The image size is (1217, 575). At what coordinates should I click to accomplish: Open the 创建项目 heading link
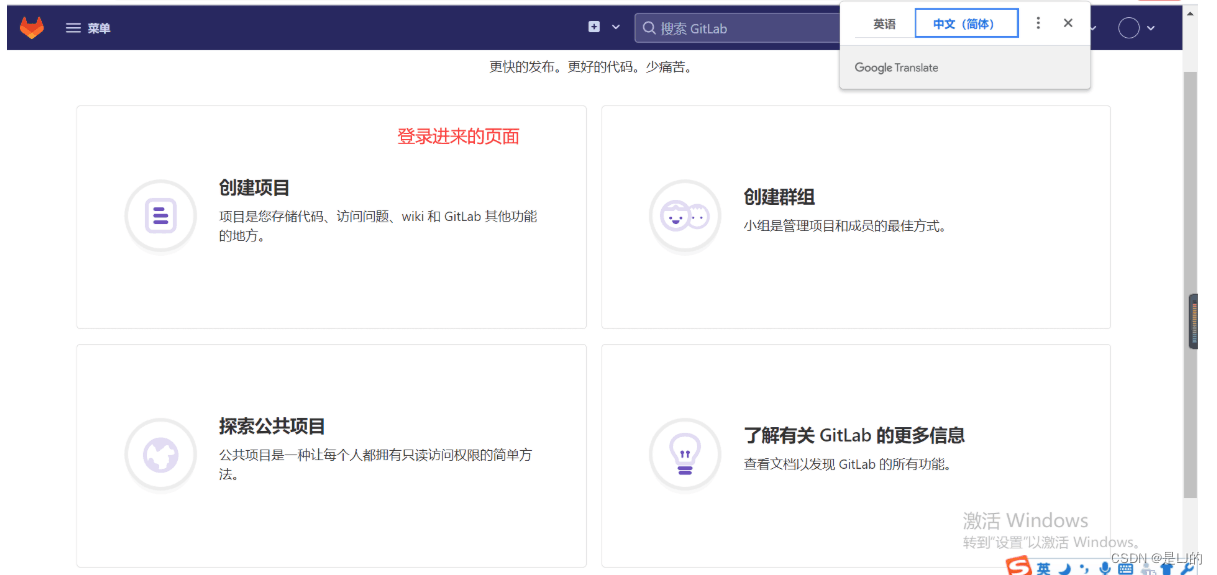254,188
